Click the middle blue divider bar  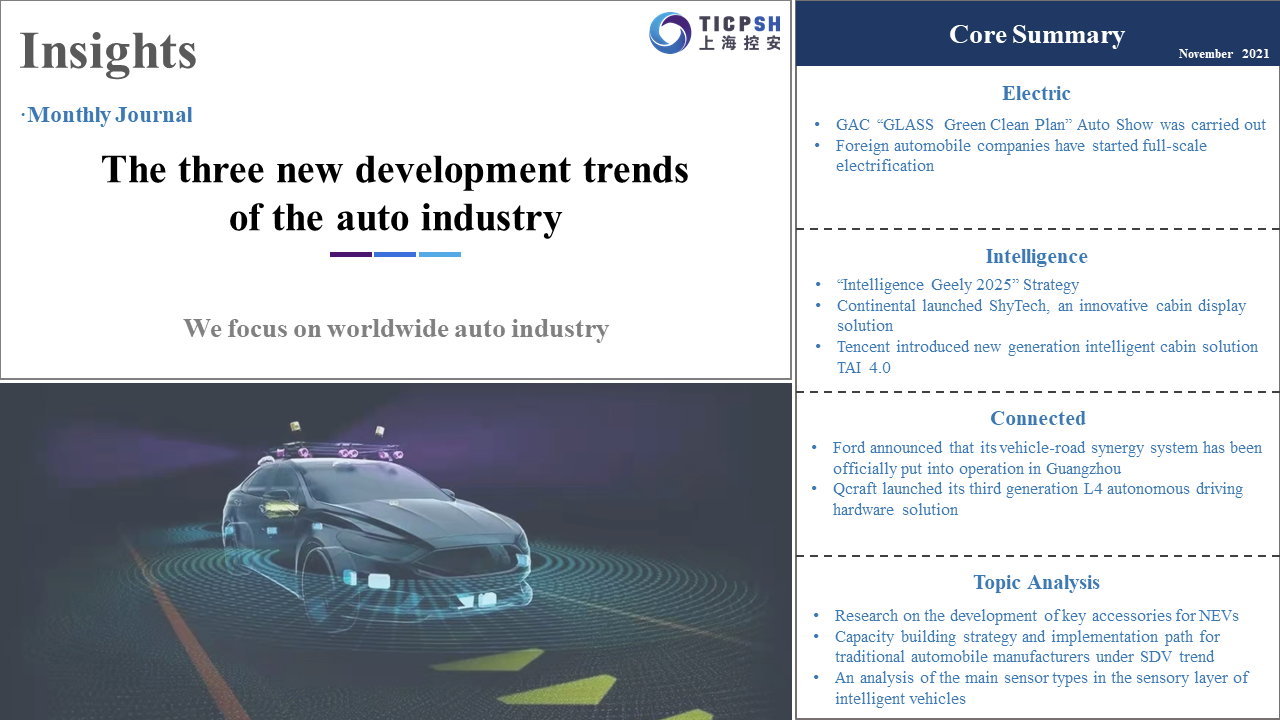[x=395, y=254]
